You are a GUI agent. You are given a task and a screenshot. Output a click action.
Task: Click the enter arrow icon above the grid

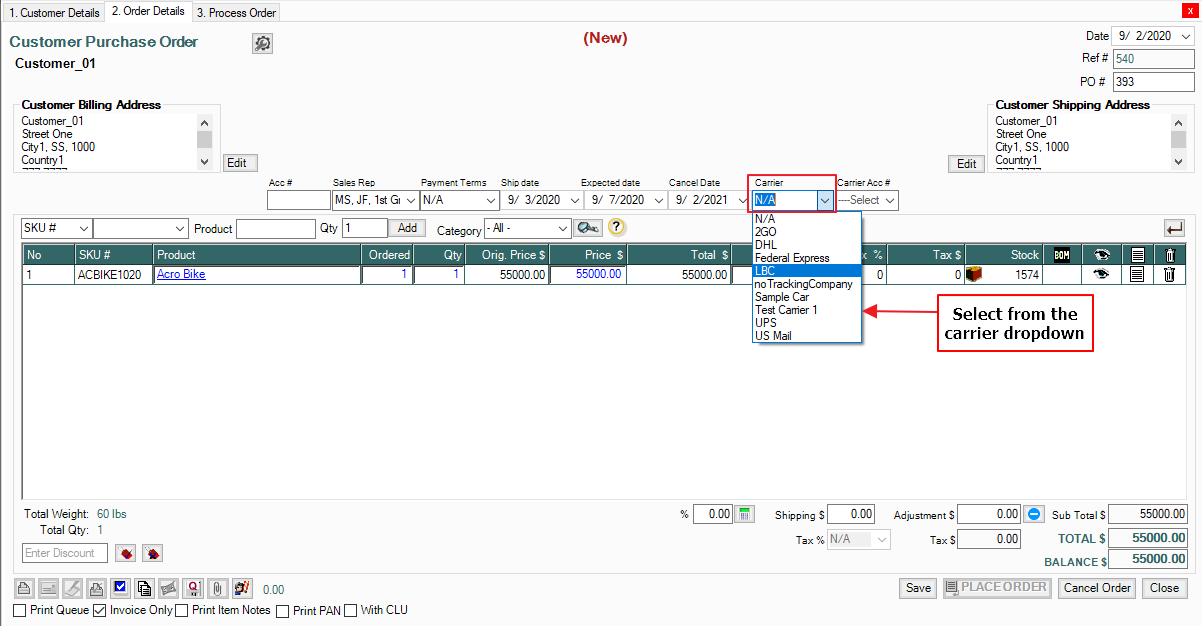tap(1173, 228)
